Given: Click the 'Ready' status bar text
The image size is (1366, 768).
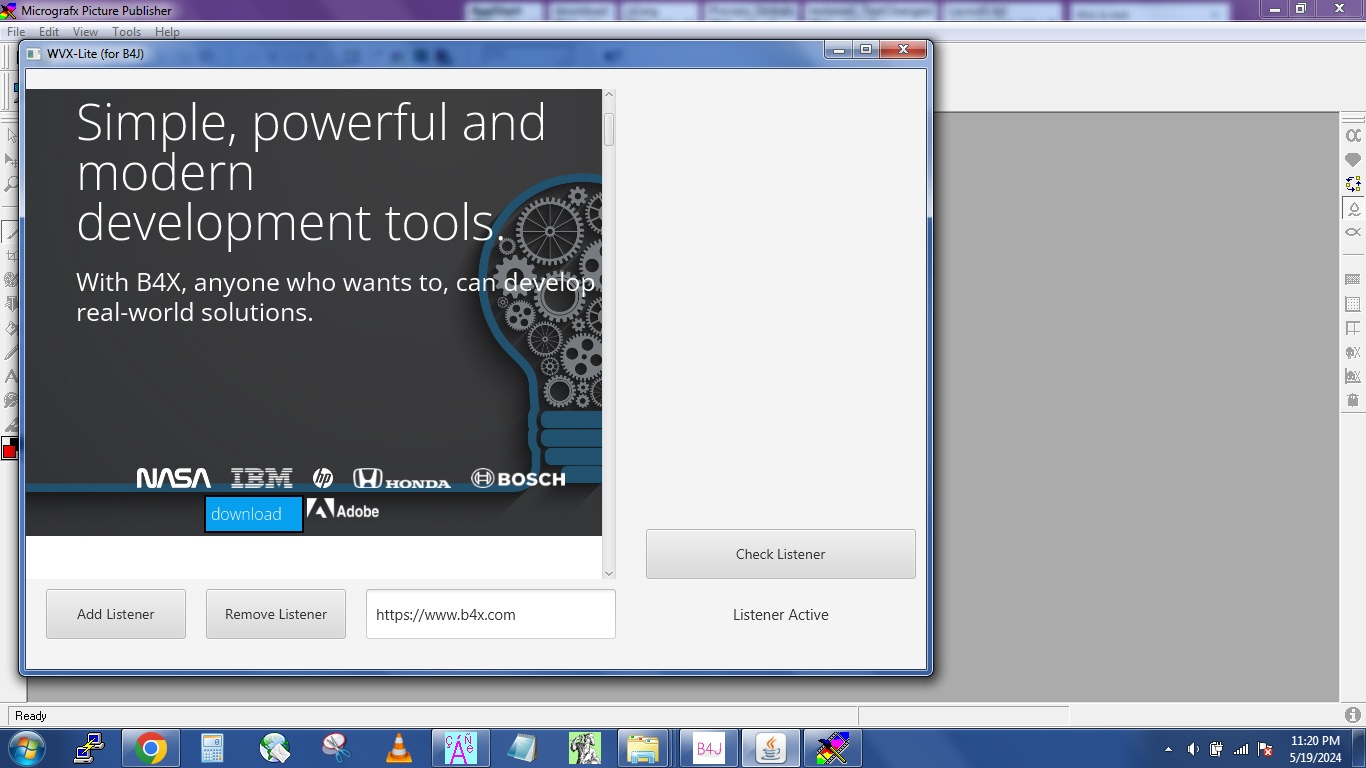Looking at the screenshot, I should coord(31,716).
